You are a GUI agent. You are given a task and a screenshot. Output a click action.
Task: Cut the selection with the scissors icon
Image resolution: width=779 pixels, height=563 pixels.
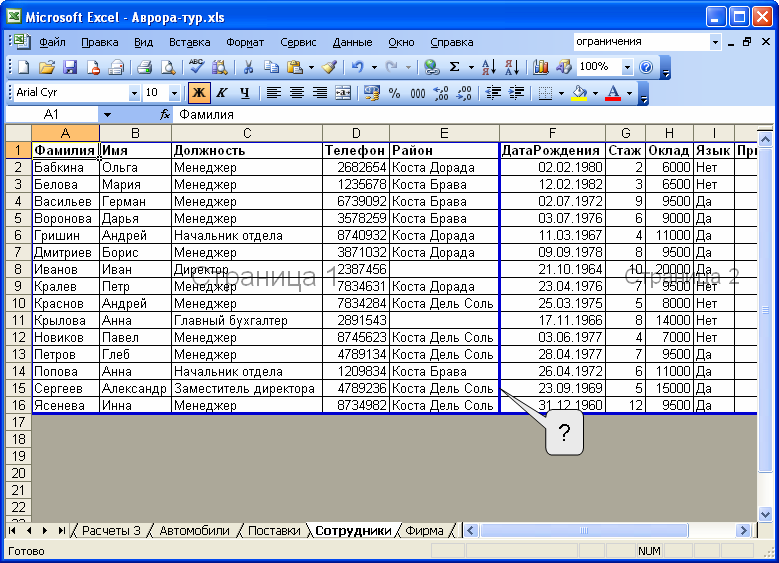tap(248, 67)
